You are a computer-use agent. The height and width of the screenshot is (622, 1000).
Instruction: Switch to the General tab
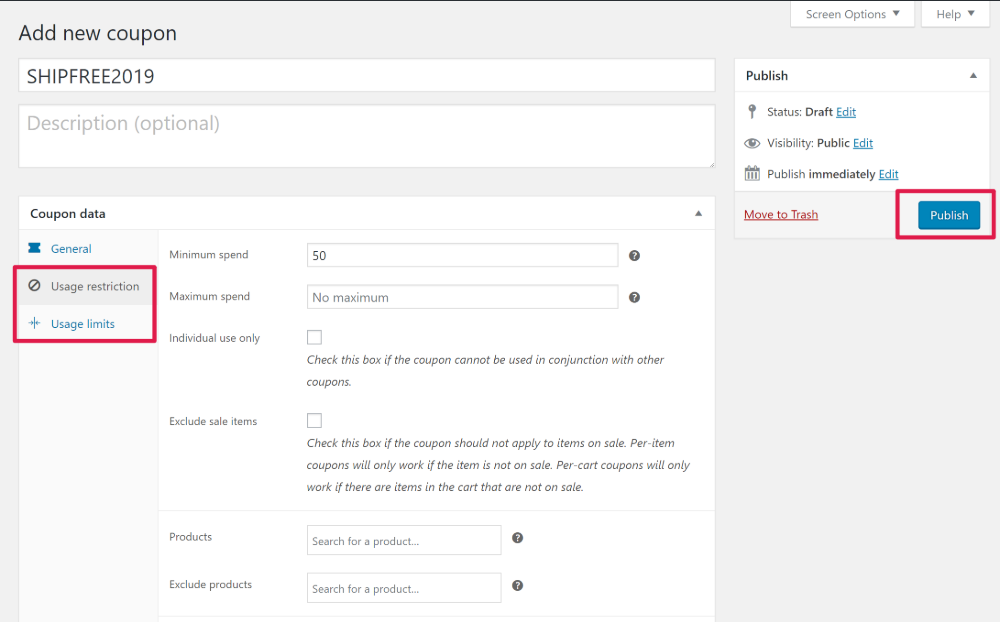(88, 249)
